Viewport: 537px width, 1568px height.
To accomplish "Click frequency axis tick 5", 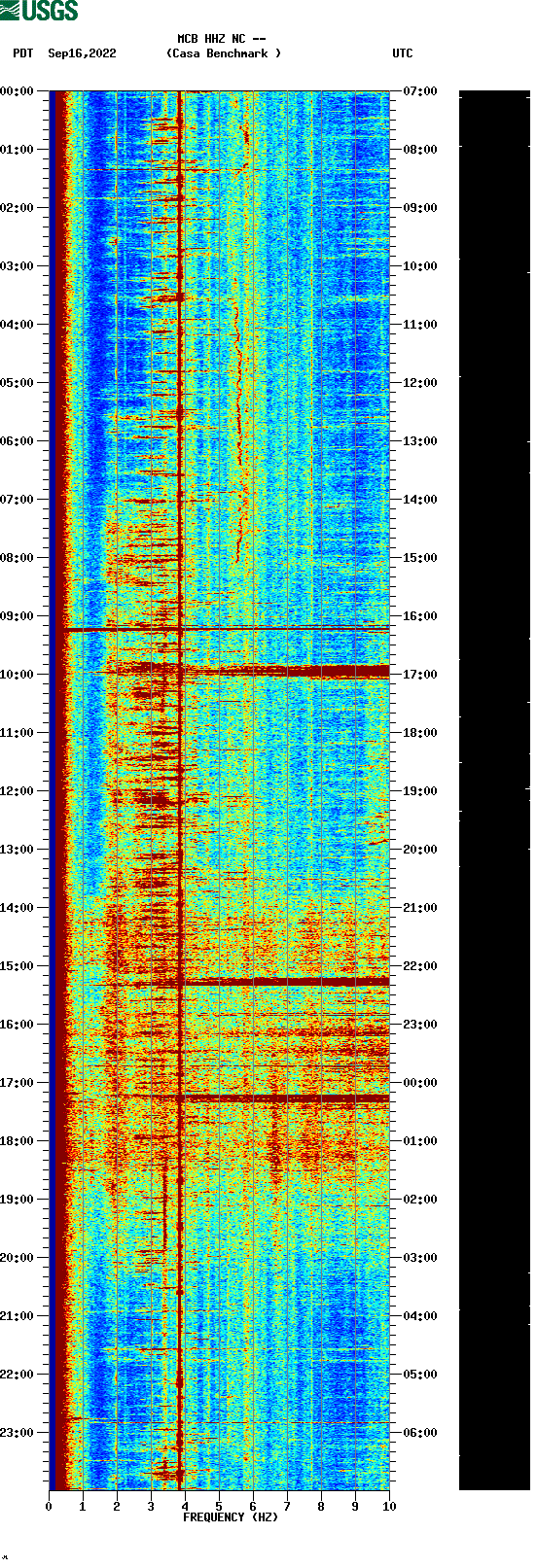I will click(219, 1507).
